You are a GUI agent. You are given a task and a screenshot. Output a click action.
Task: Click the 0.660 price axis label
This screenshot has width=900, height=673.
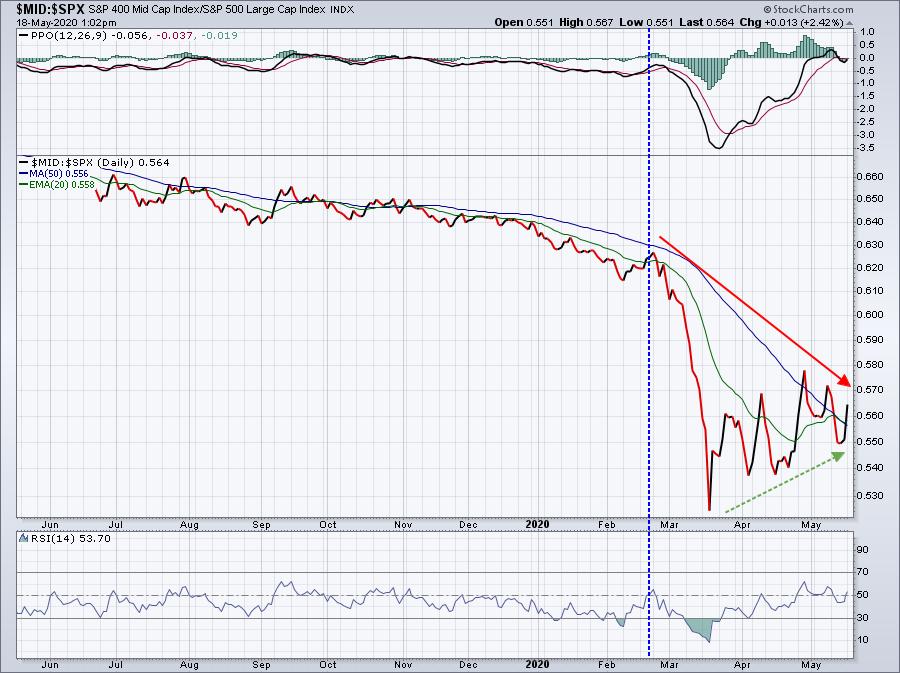(872, 176)
